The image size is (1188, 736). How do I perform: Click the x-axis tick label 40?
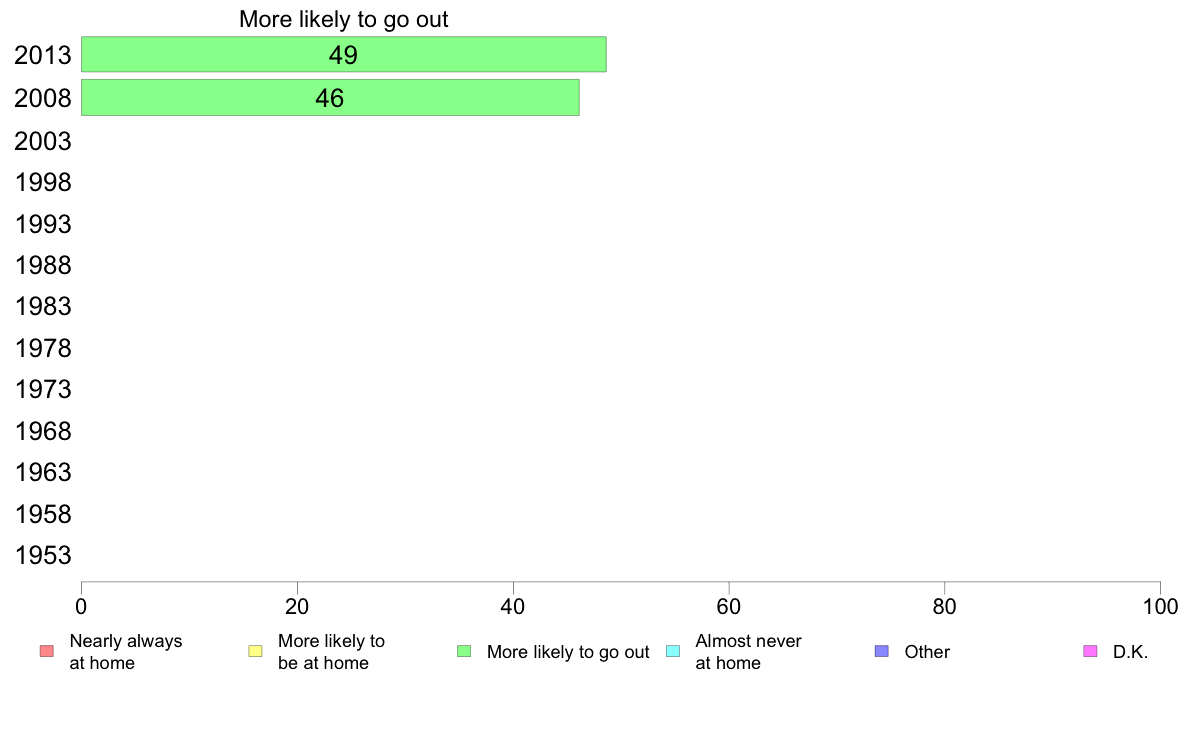[513, 606]
